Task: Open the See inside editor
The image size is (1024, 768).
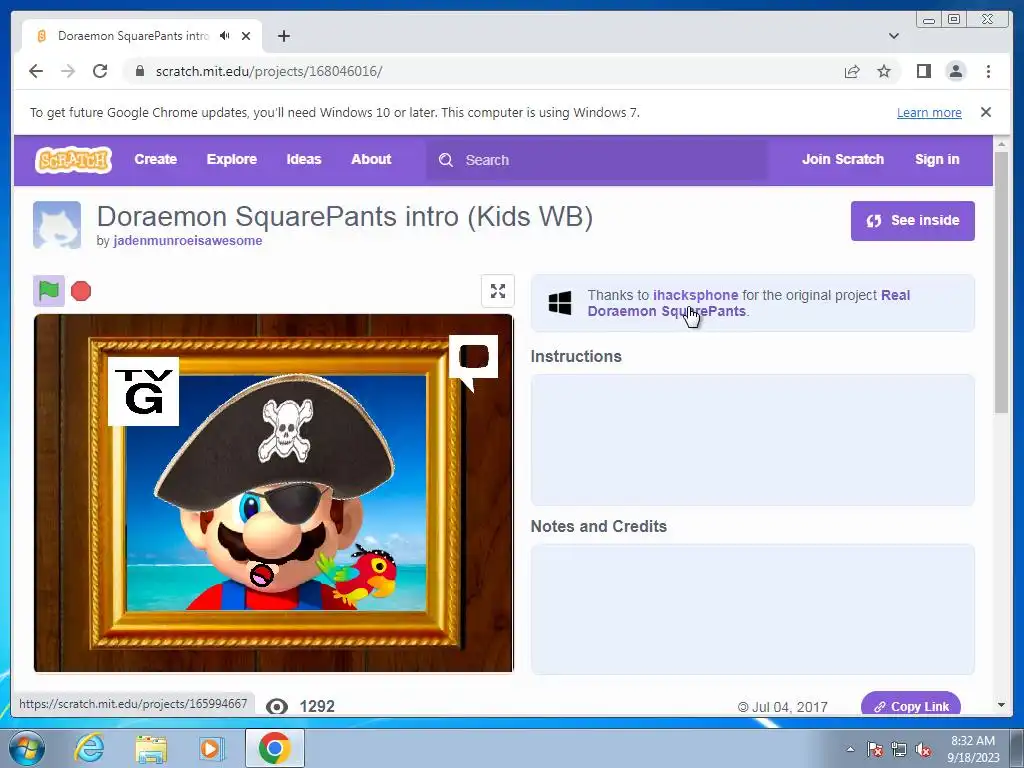Action: click(x=912, y=221)
